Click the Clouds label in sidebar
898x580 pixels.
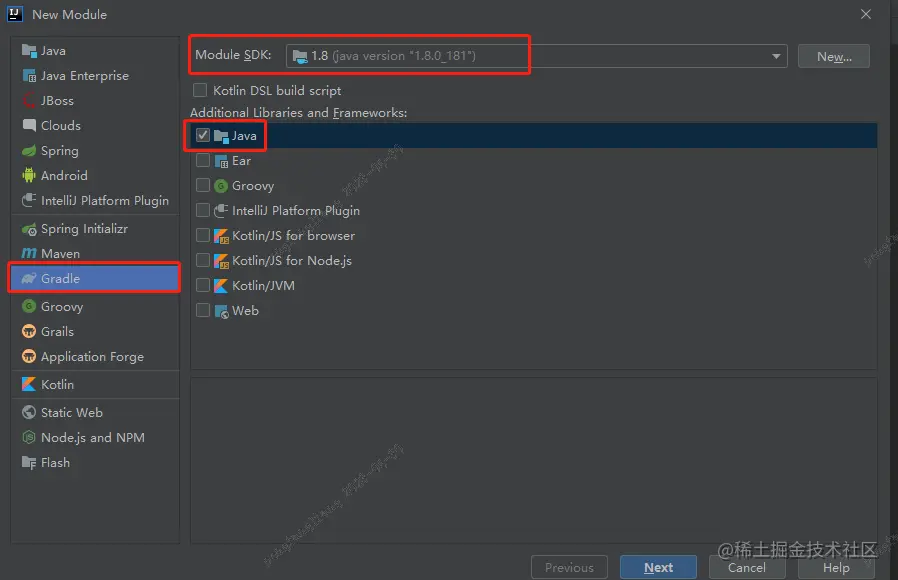[61, 125]
